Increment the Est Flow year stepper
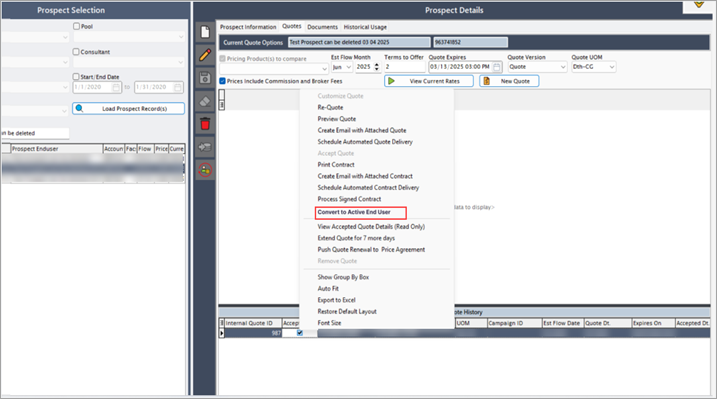The image size is (717, 399). click(x=377, y=64)
